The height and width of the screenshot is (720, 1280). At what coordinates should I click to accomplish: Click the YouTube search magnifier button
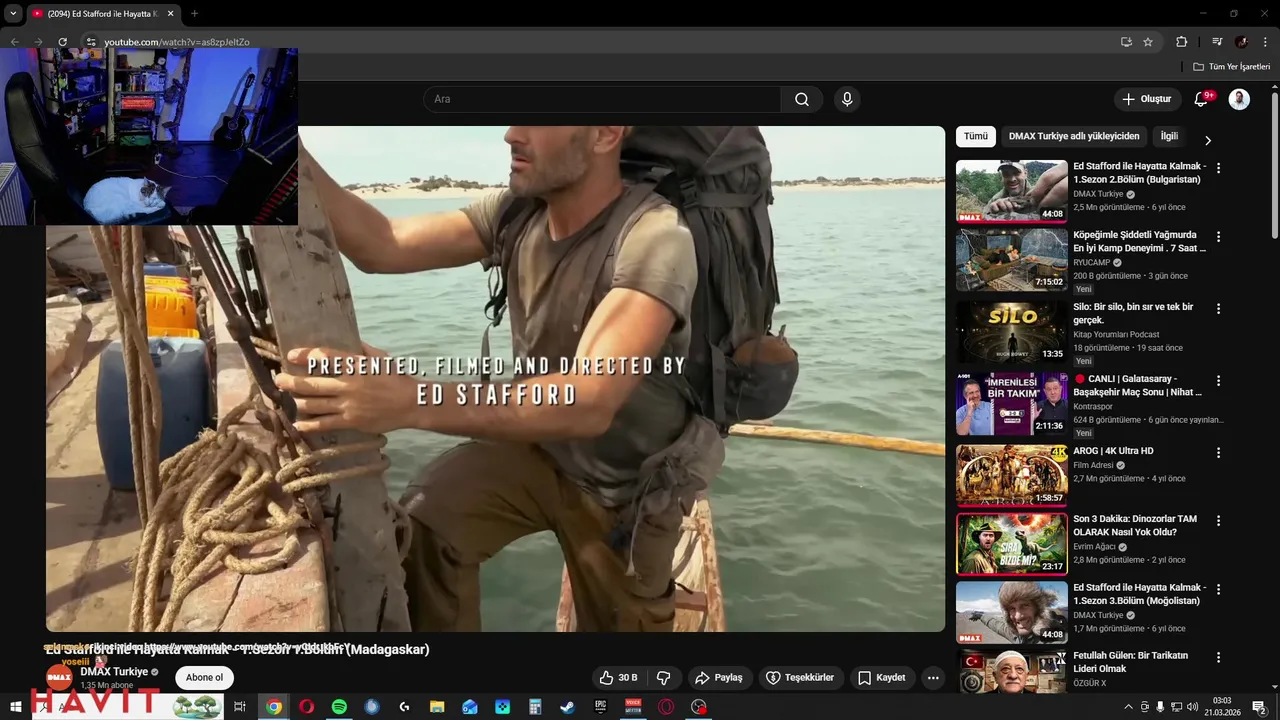(x=802, y=99)
